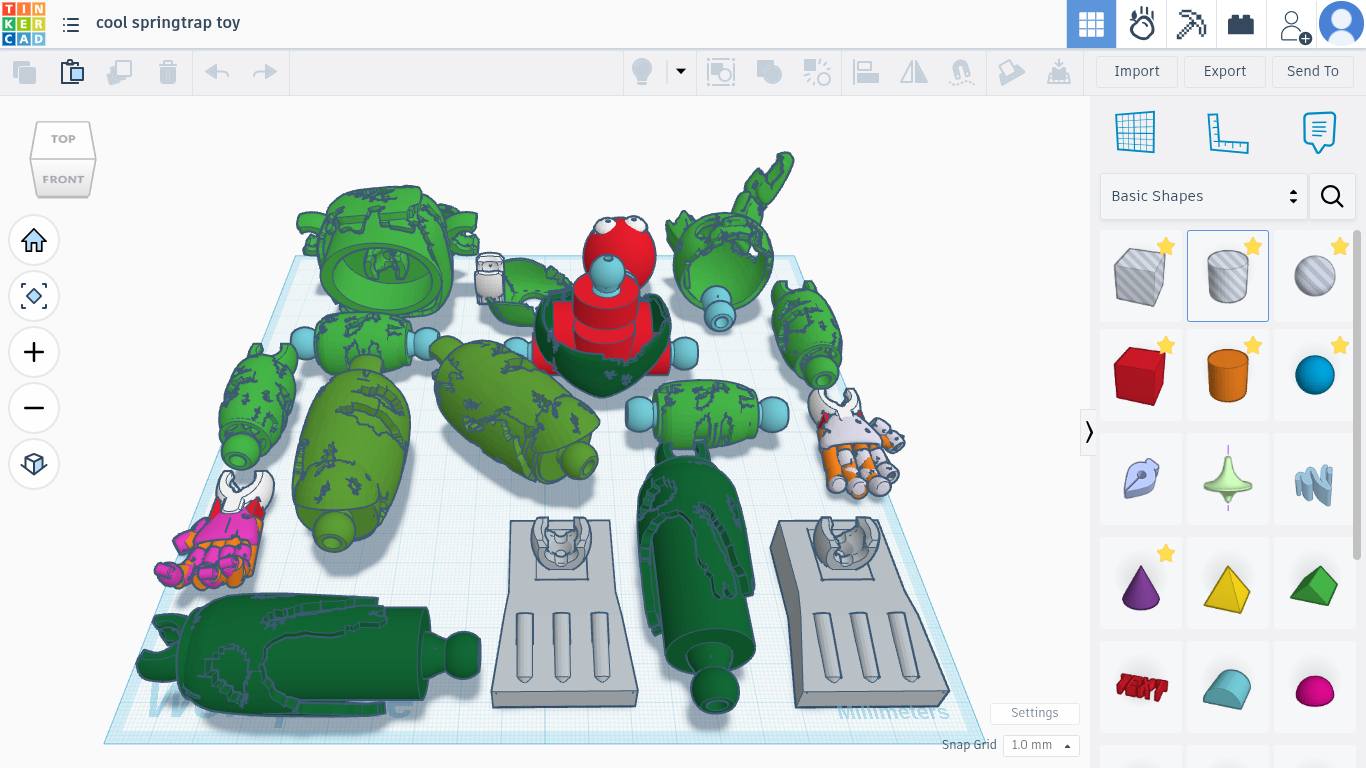Screen dimensions: 1366x768
Task: Toggle favorite star on purple Cone
Action: tap(1166, 553)
